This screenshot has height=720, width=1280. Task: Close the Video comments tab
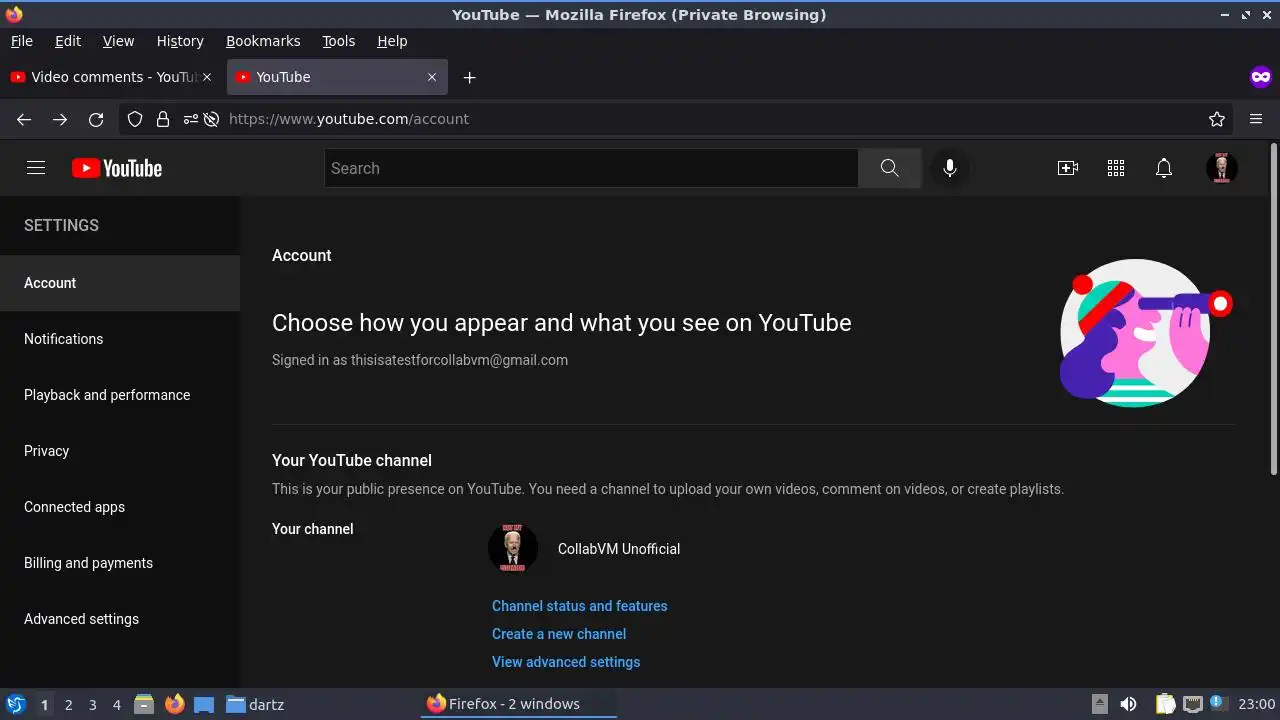(207, 77)
